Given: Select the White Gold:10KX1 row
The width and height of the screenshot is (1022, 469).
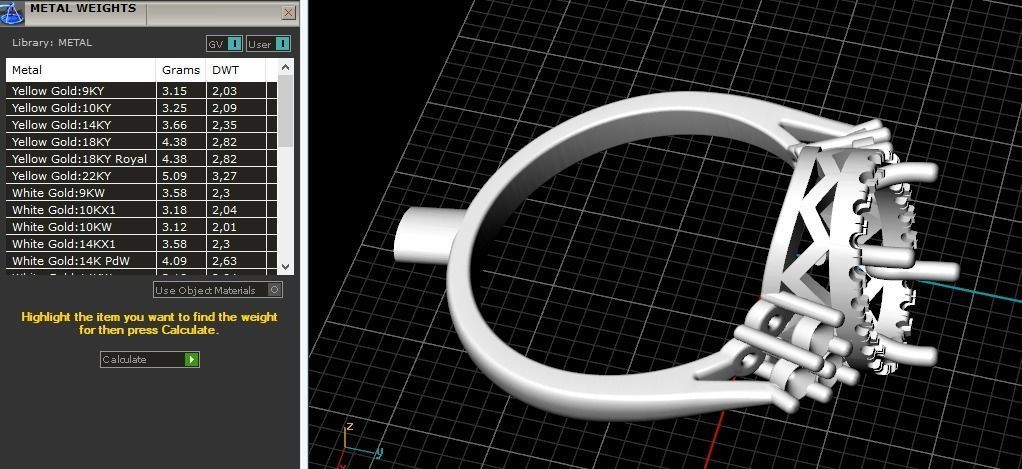Looking at the screenshot, I should point(141,210).
